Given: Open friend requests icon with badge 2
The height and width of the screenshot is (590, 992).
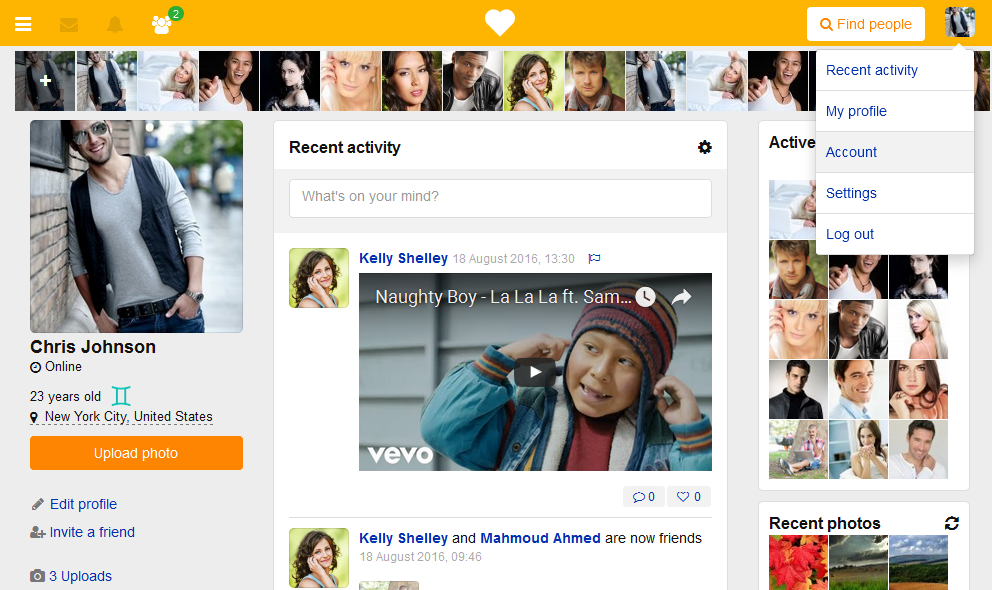Looking at the screenshot, I should tap(163, 24).
